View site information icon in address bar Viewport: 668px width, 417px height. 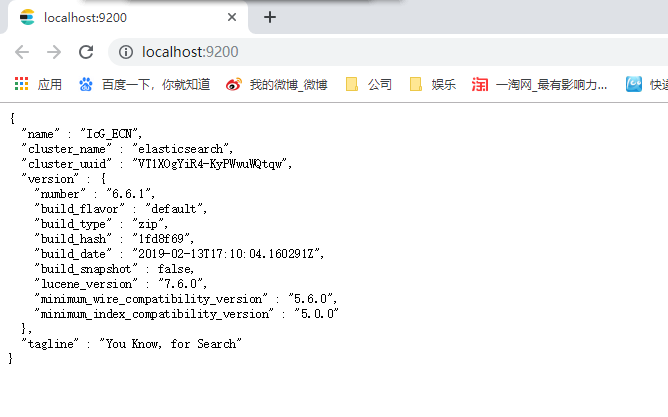click(126, 52)
